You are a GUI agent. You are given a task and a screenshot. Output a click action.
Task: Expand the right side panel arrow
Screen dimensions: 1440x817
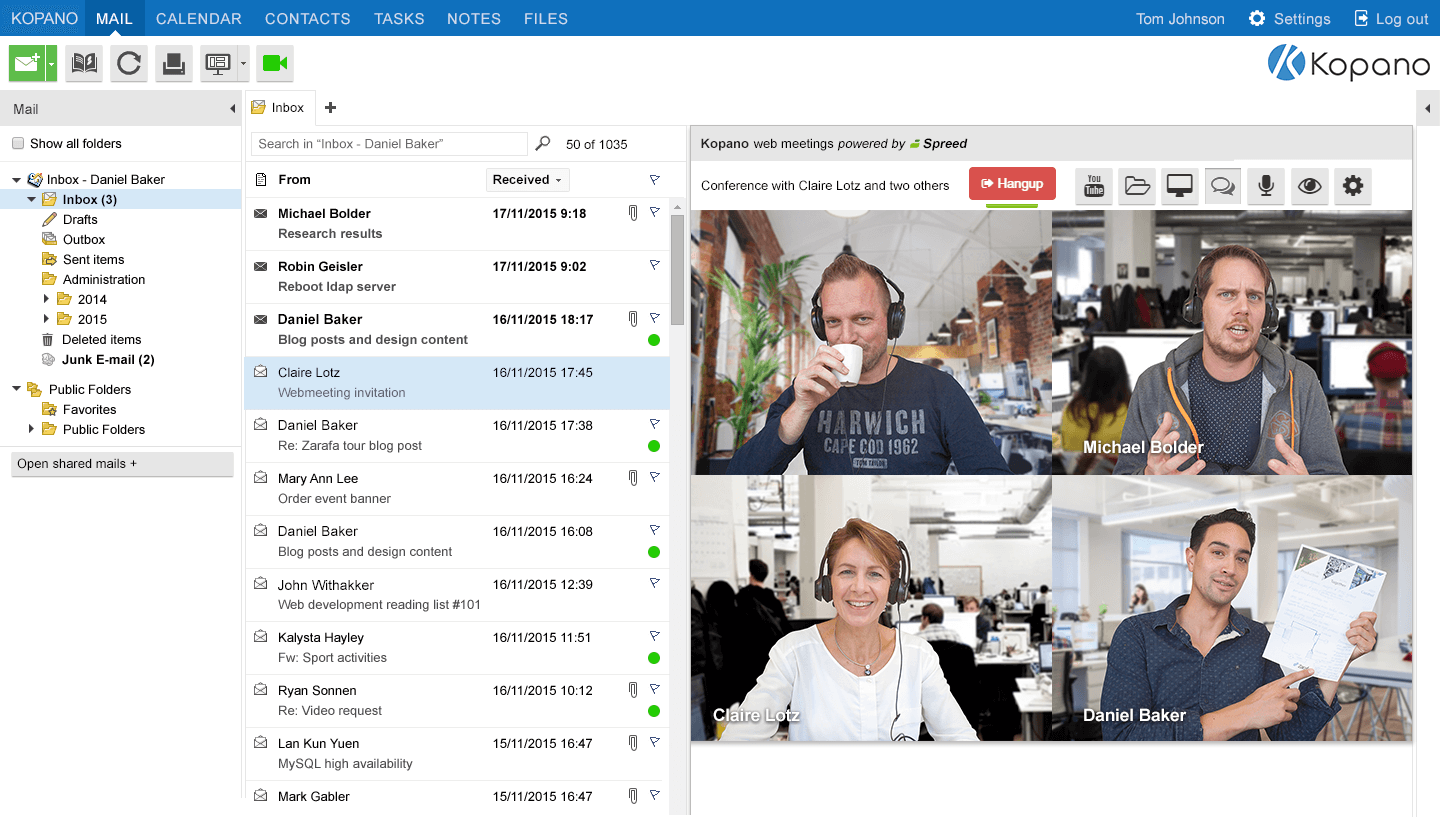coord(1428,109)
